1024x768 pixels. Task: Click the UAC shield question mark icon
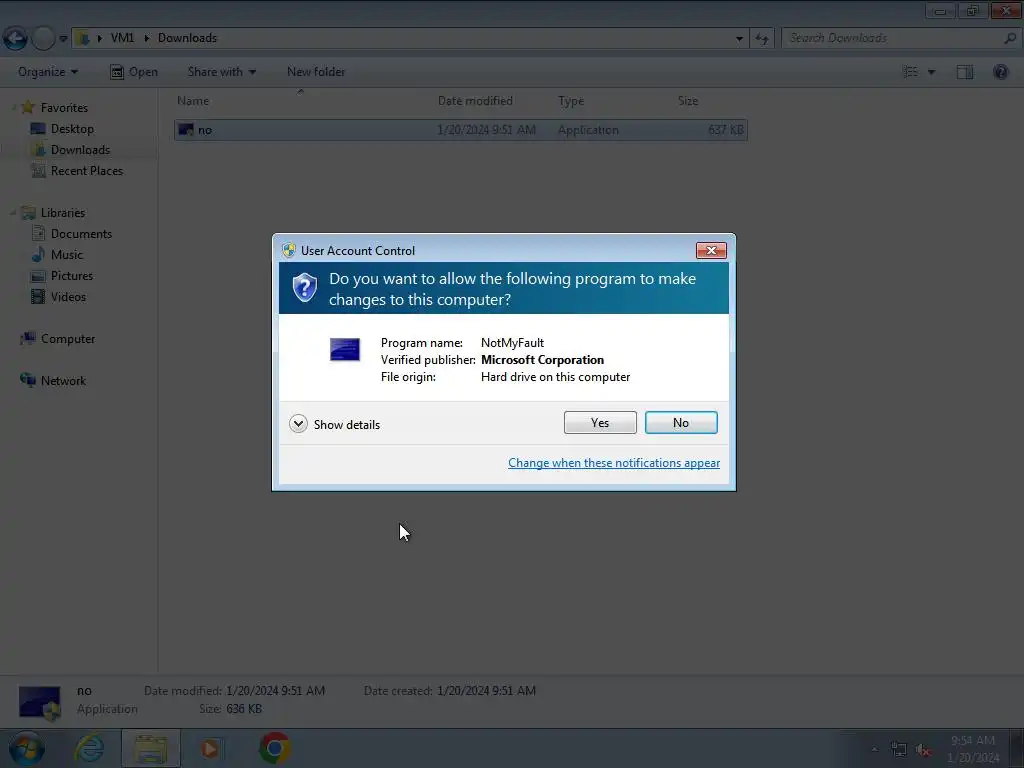(x=304, y=287)
